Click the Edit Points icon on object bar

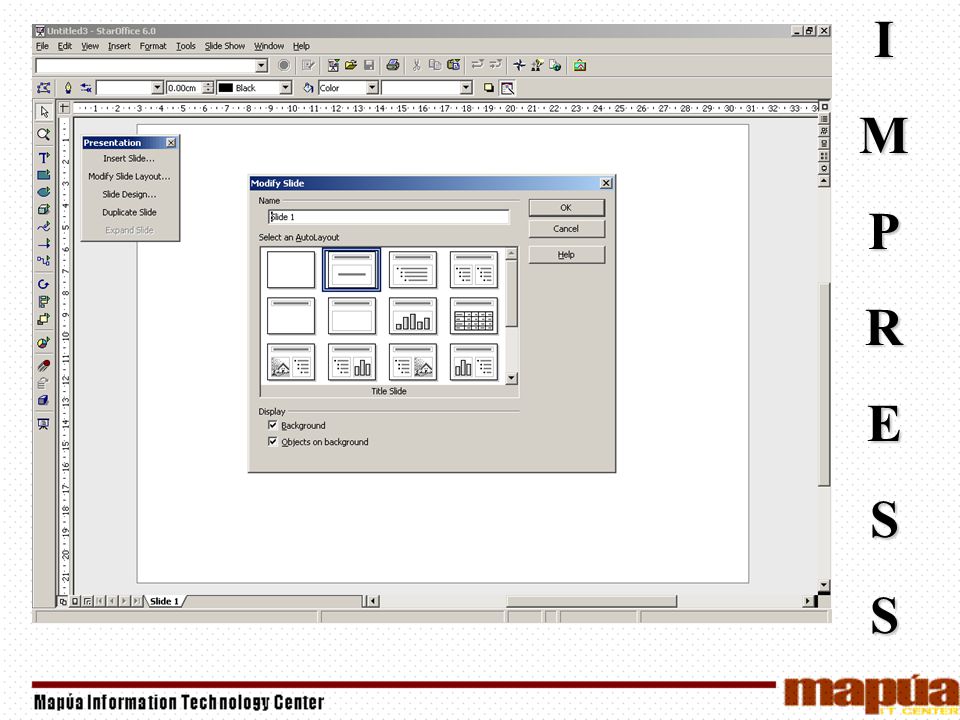tap(43, 88)
